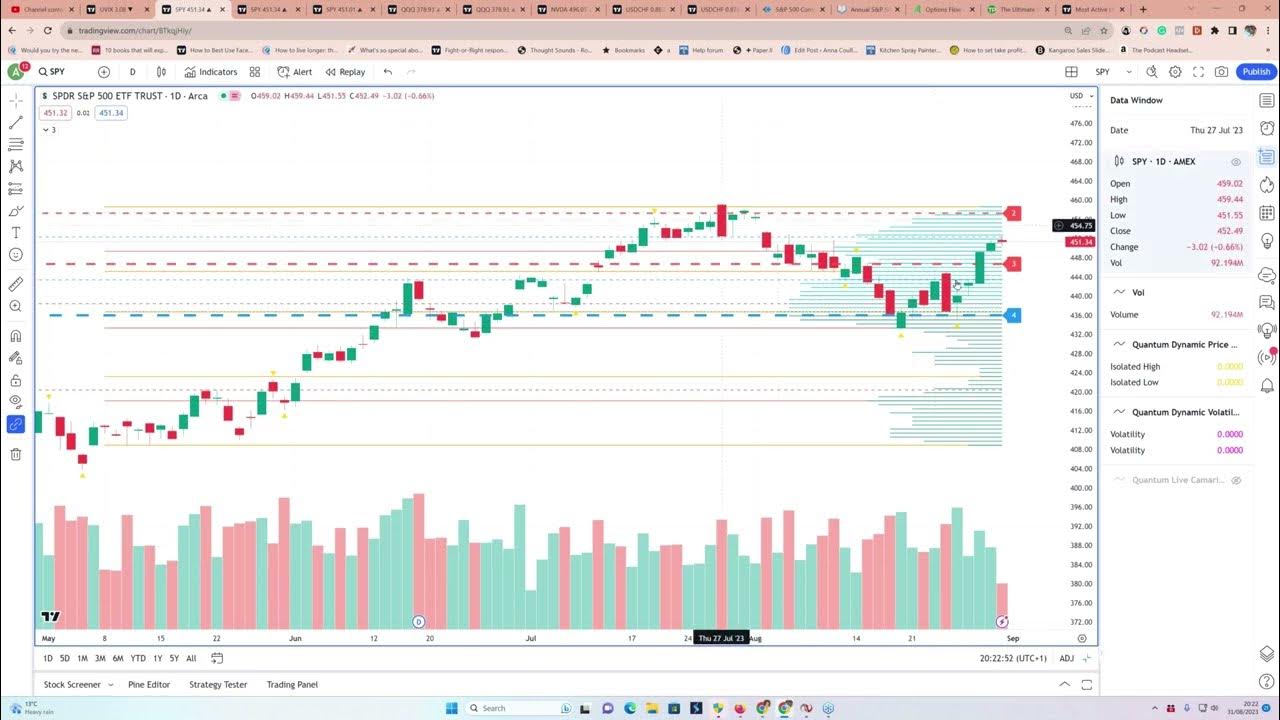Toggle lock all drawing tools
The width and height of the screenshot is (1280, 720).
click(16, 380)
